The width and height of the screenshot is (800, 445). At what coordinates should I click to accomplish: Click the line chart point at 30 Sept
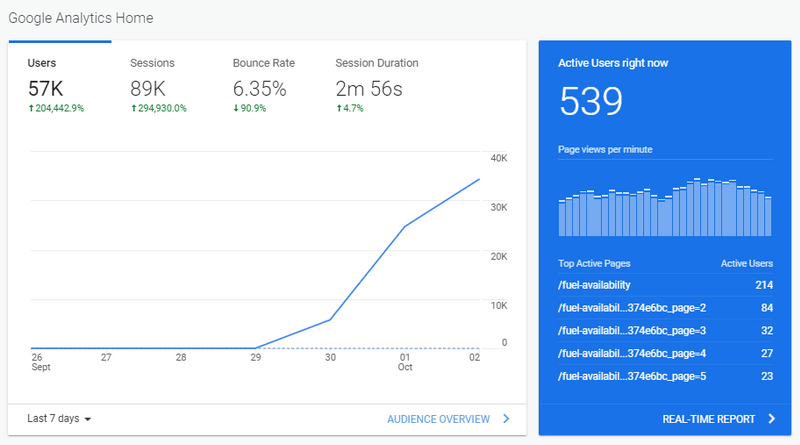pos(331,320)
